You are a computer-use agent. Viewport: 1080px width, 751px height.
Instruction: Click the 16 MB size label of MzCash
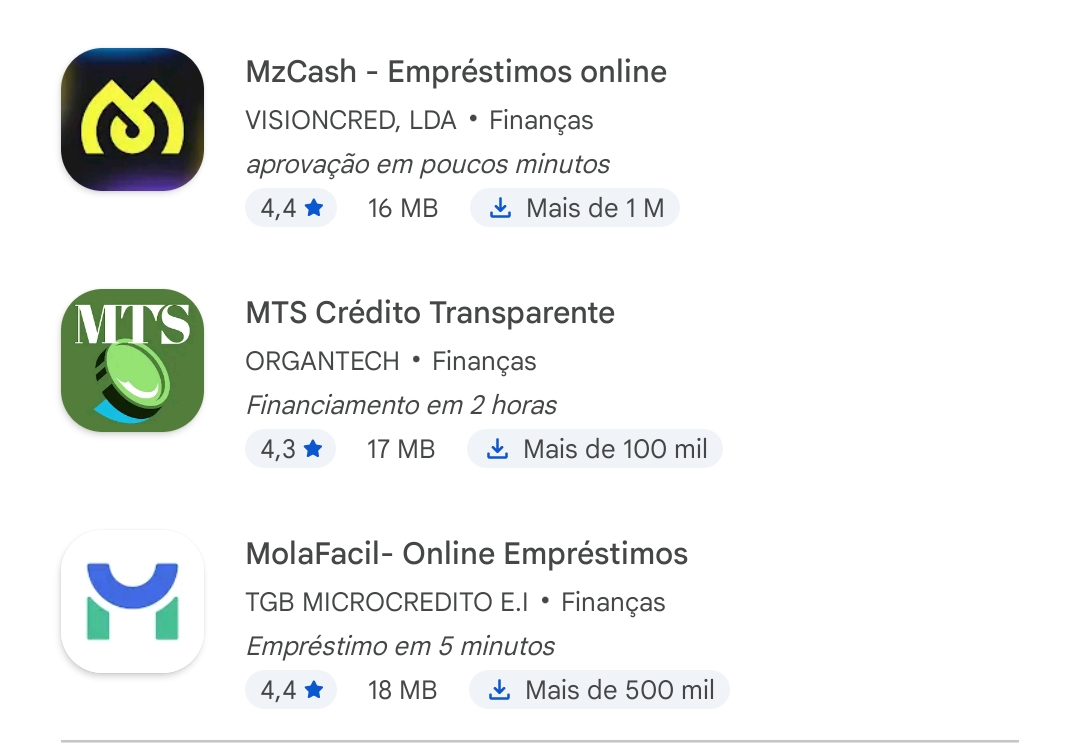pos(403,208)
